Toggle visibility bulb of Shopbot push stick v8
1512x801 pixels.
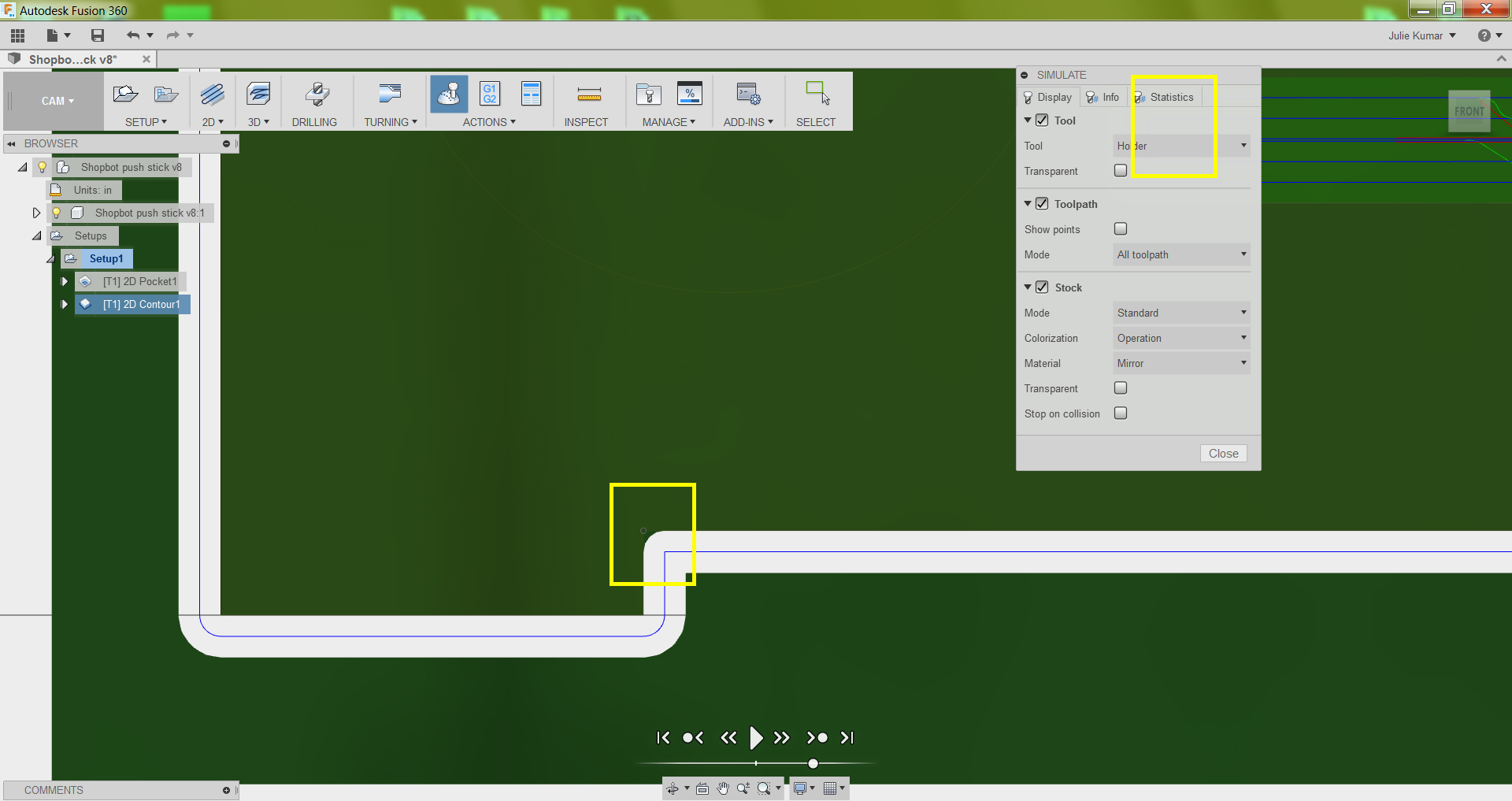[43, 167]
